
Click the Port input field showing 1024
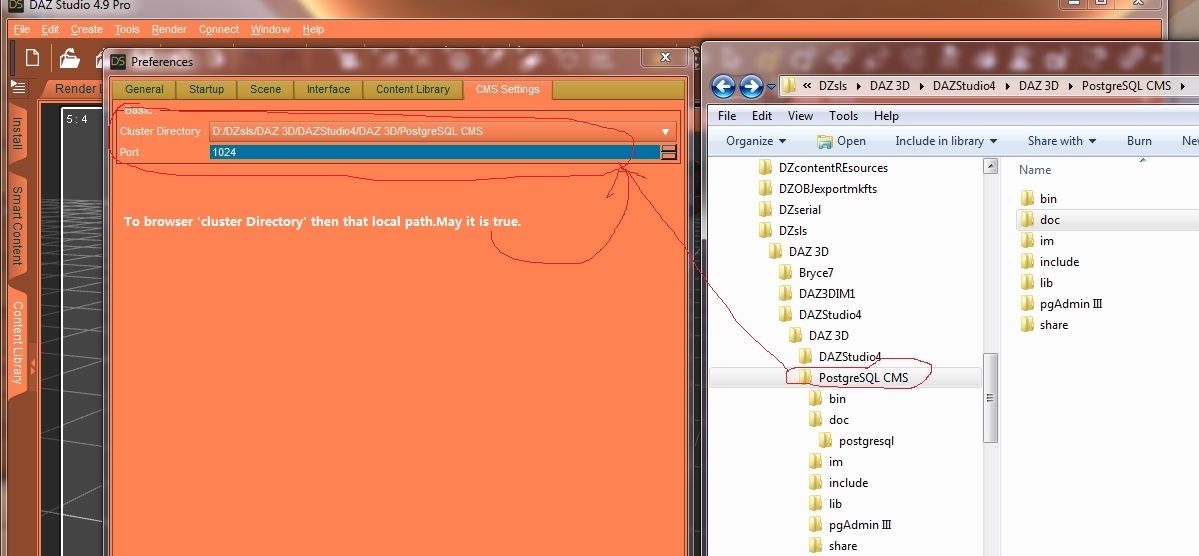(x=434, y=152)
